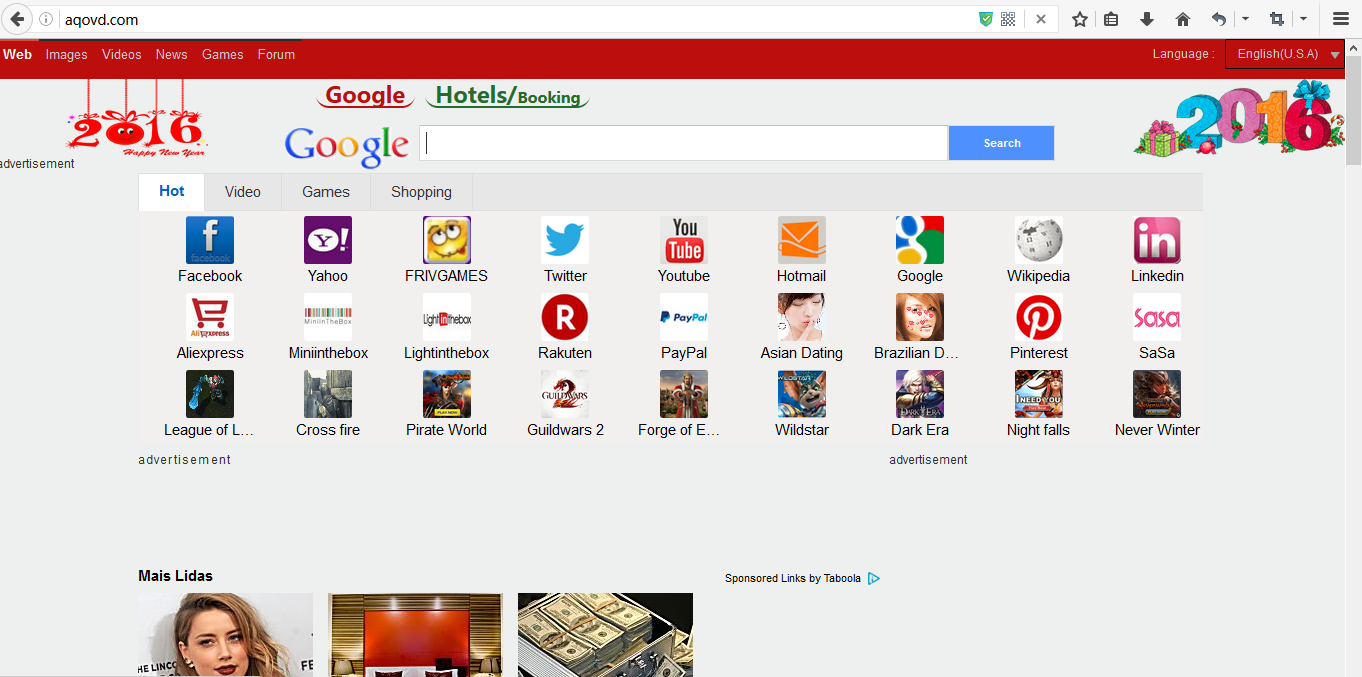Open the Brazilian Dating portrait icon

pyautogui.click(x=920, y=317)
